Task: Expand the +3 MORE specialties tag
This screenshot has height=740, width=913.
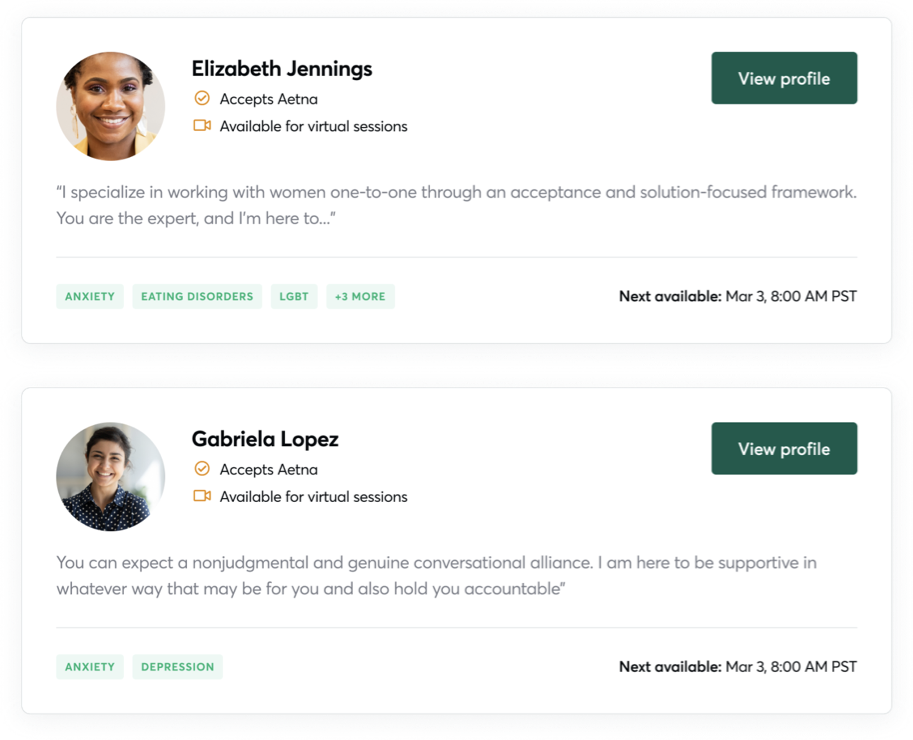Action: pyautogui.click(x=360, y=296)
